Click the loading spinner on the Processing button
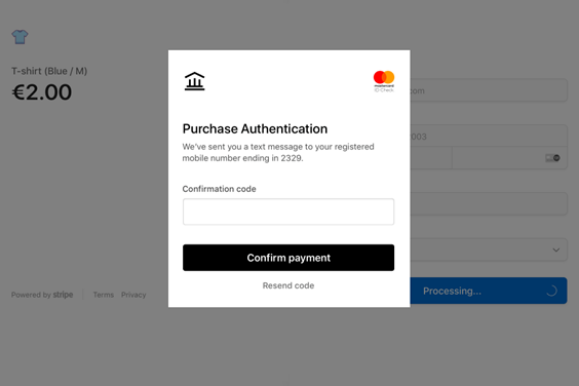579x386 pixels. 551,291
